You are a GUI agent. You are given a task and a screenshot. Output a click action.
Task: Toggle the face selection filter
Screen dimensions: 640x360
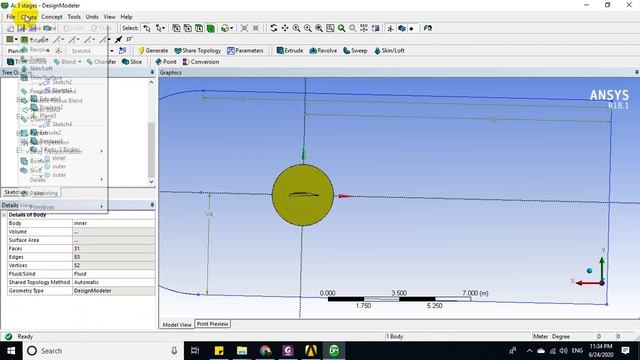pos(199,28)
